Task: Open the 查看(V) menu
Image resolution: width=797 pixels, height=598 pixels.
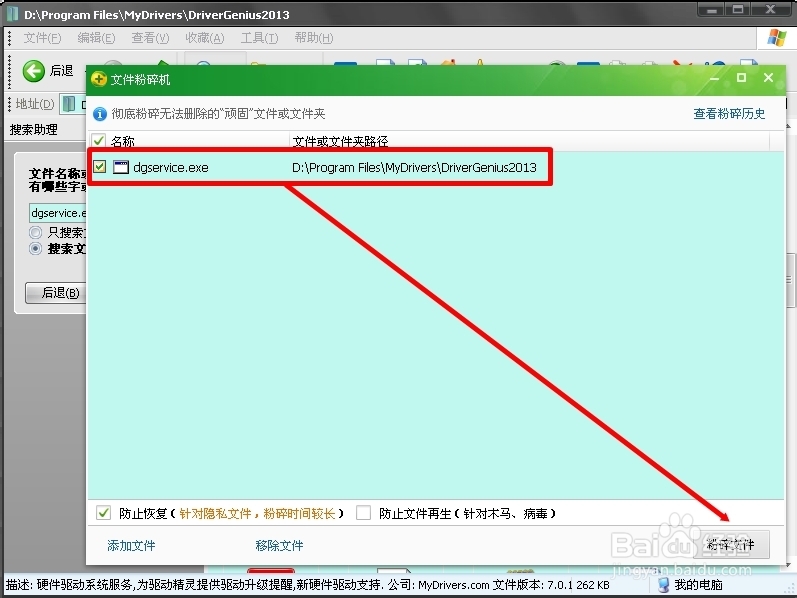Action: [150, 38]
